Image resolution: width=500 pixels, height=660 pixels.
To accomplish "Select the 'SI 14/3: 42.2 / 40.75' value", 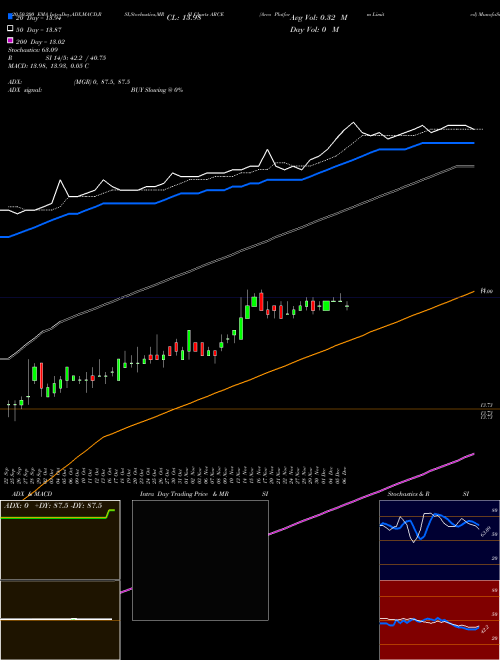I will tap(76, 58).
